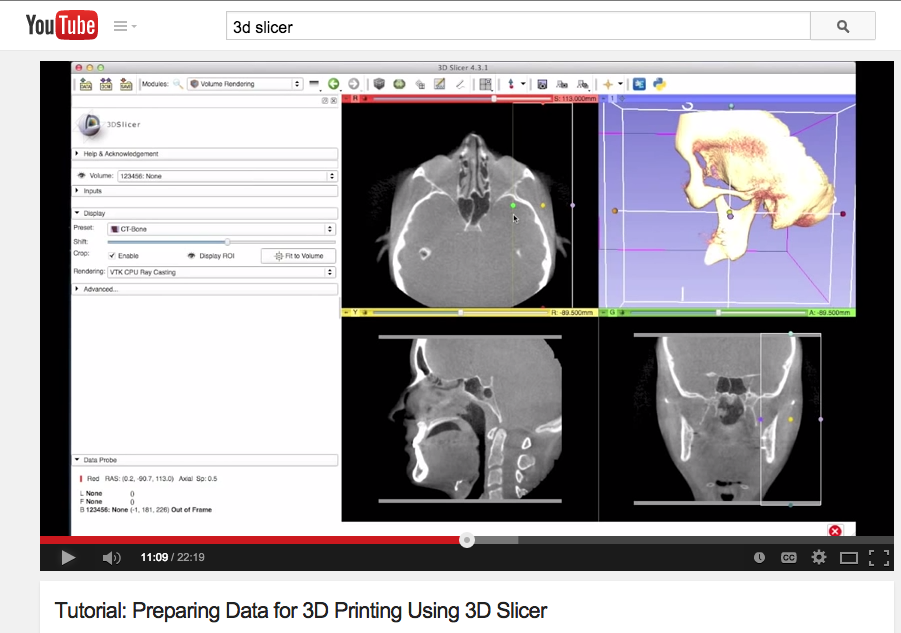The width and height of the screenshot is (901, 633).
Task: Go to the previous module with the green back arrow
Action: pyautogui.click(x=334, y=84)
